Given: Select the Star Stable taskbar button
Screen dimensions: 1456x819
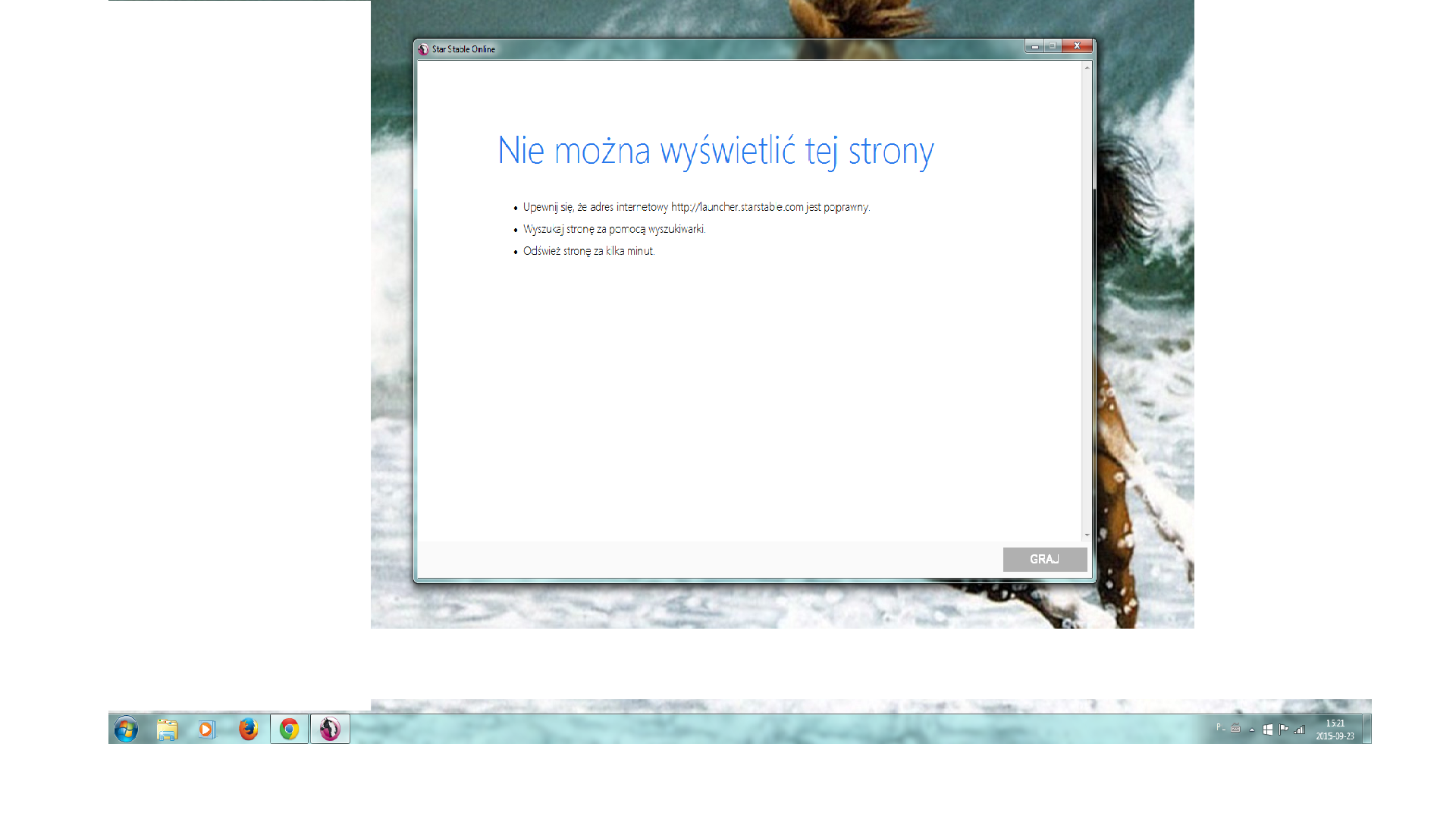Looking at the screenshot, I should [x=330, y=730].
